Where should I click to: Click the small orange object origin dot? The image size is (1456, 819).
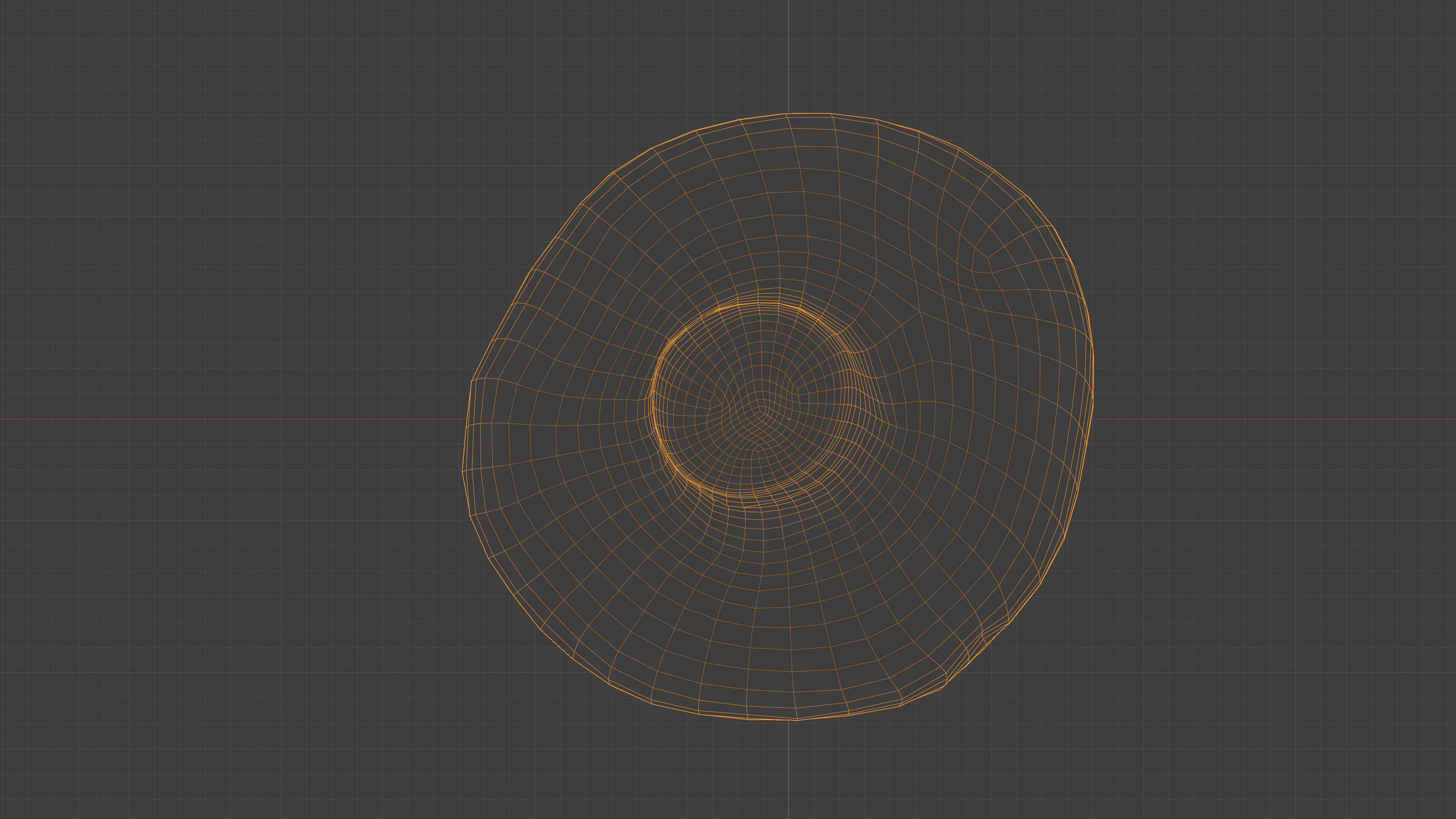click(789, 419)
